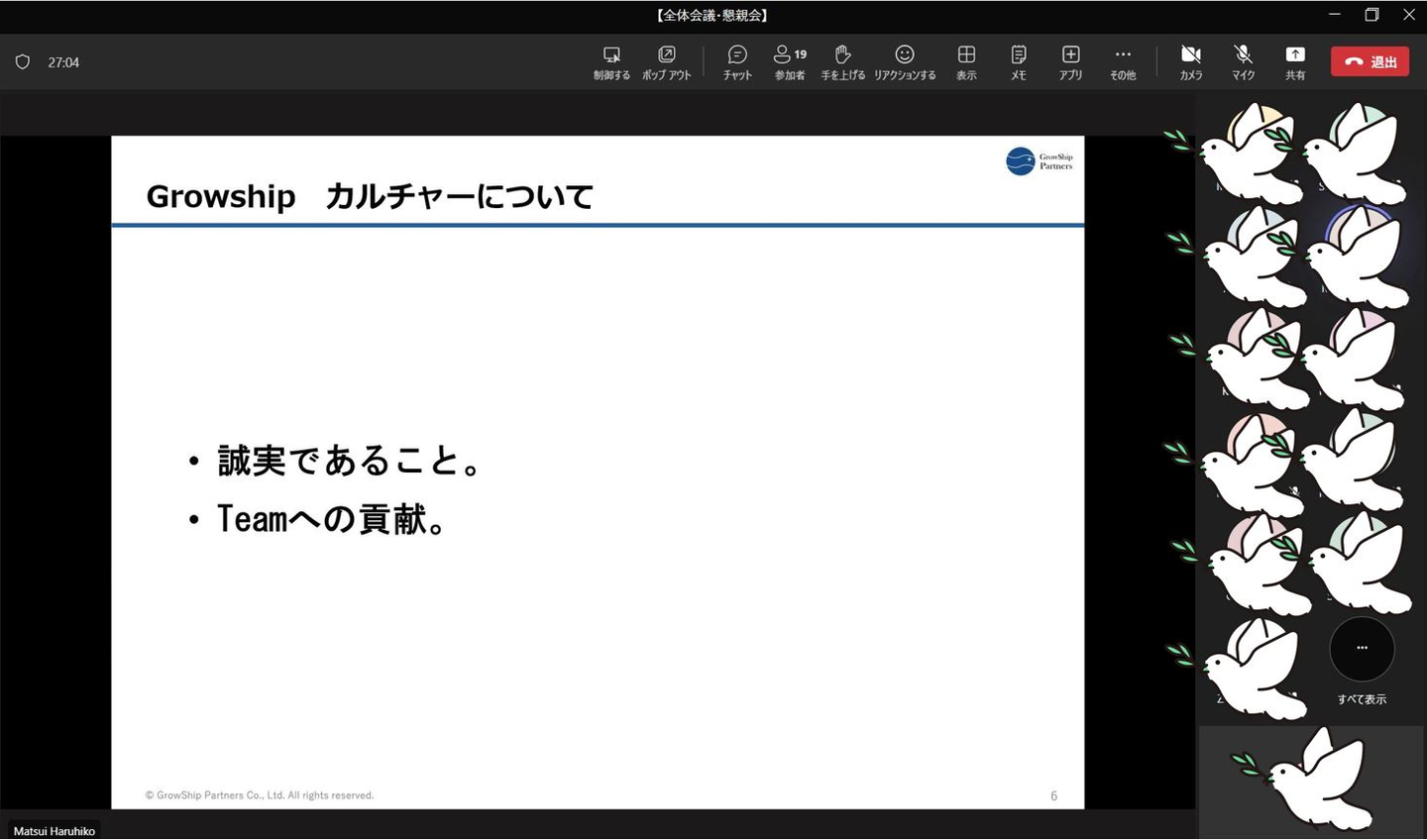
Task: Open the 表示 view layout options
Action: (x=966, y=61)
